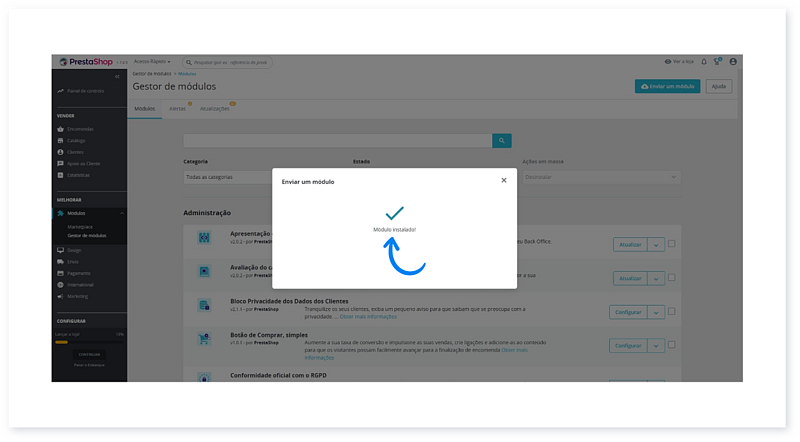The image size is (800, 442).
Task: Open the user profile avatar icon
Action: 733,62
